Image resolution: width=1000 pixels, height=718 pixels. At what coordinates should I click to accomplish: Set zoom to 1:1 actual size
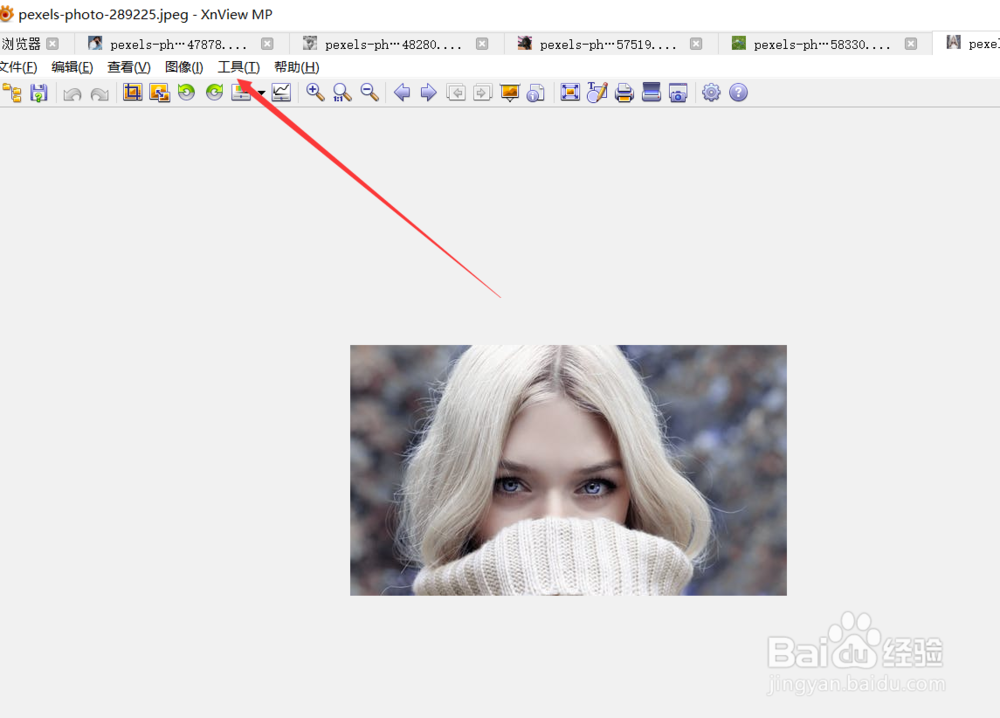[342, 93]
